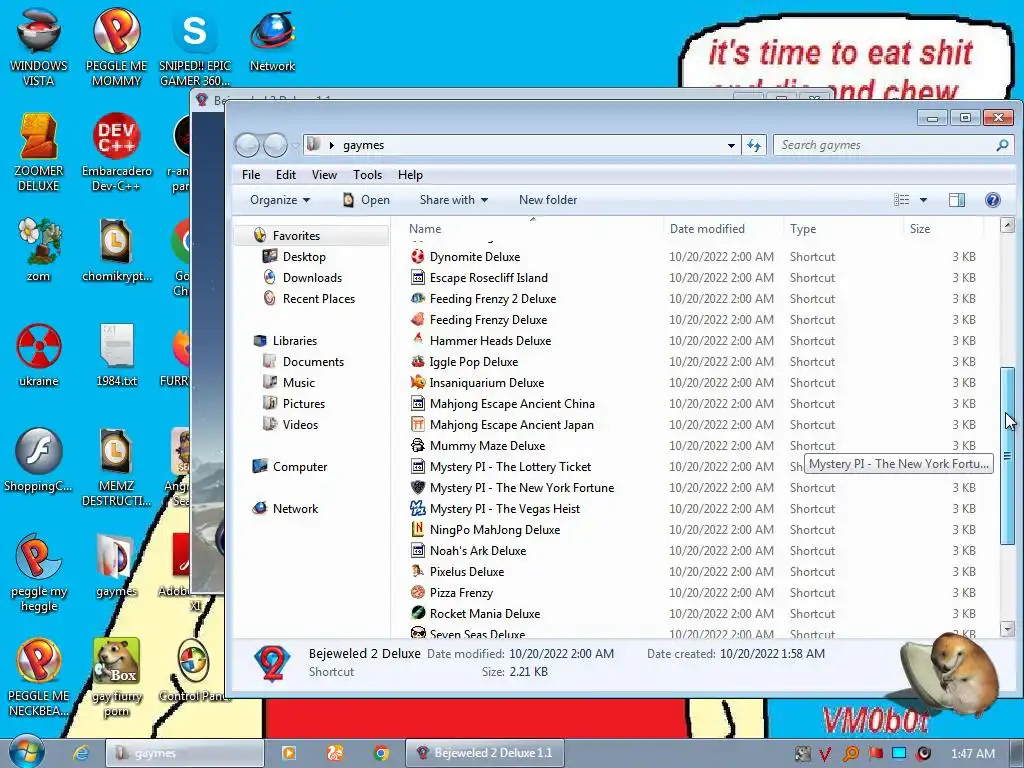Click the Pizza Frenzy pizza icon
This screenshot has height=768, width=1024.
[418, 592]
